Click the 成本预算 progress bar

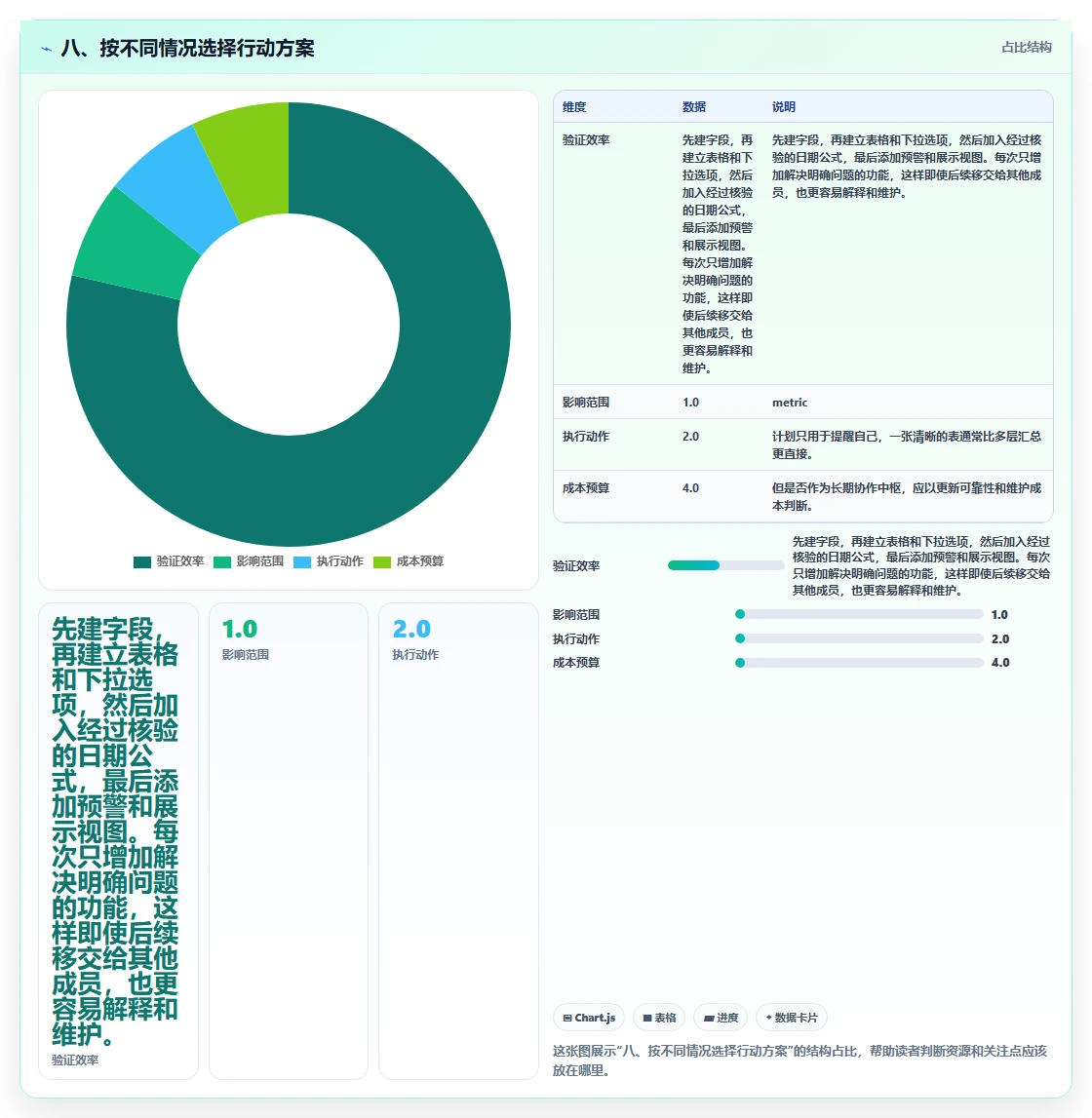(x=859, y=663)
